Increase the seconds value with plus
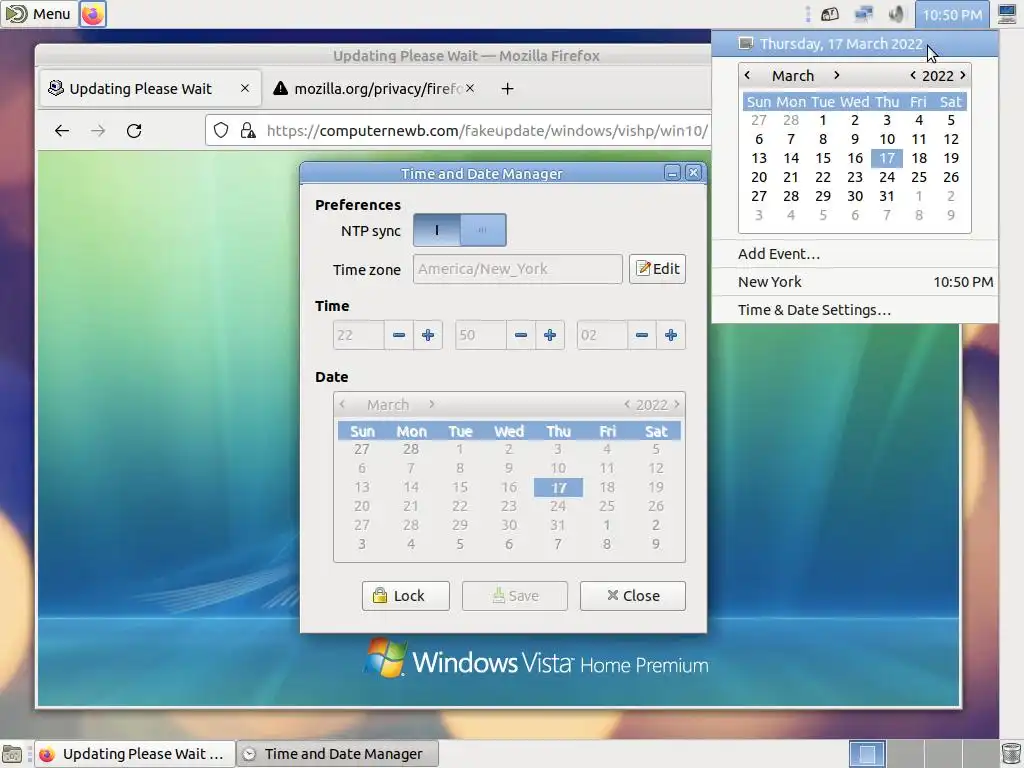The image size is (1024, 768). coord(671,335)
